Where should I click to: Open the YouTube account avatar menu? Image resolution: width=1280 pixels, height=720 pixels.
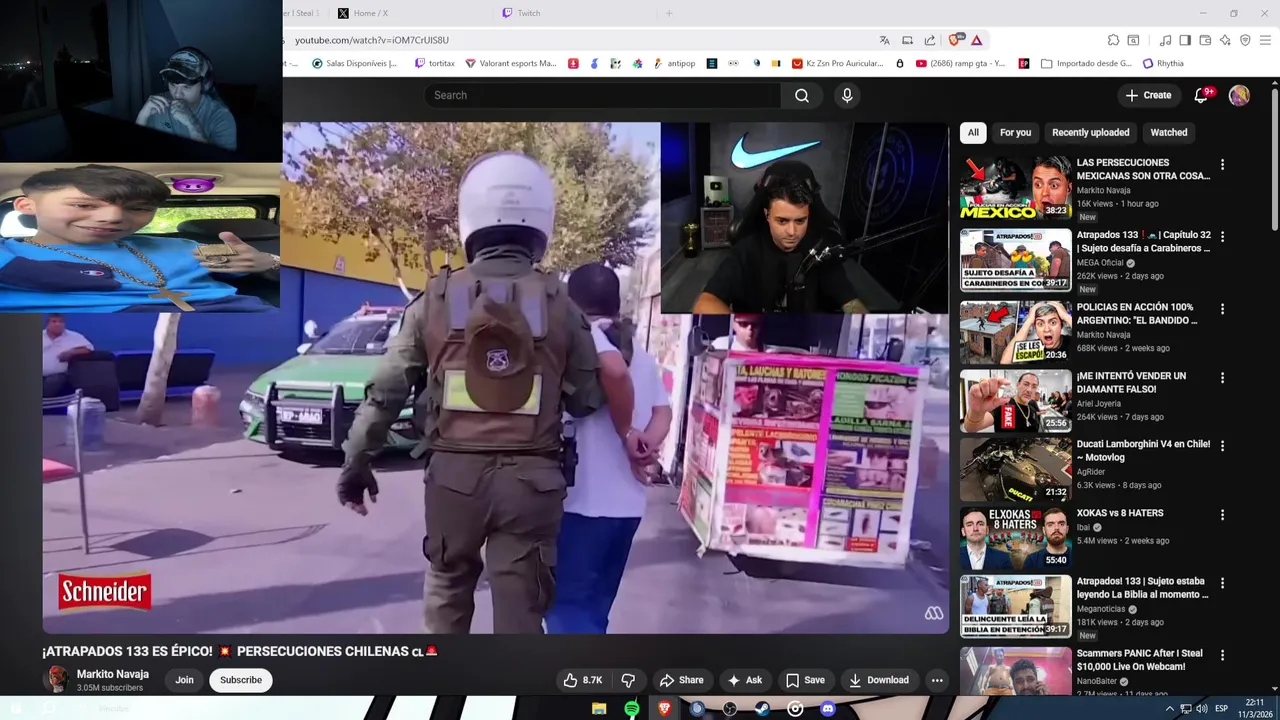tap(1239, 95)
